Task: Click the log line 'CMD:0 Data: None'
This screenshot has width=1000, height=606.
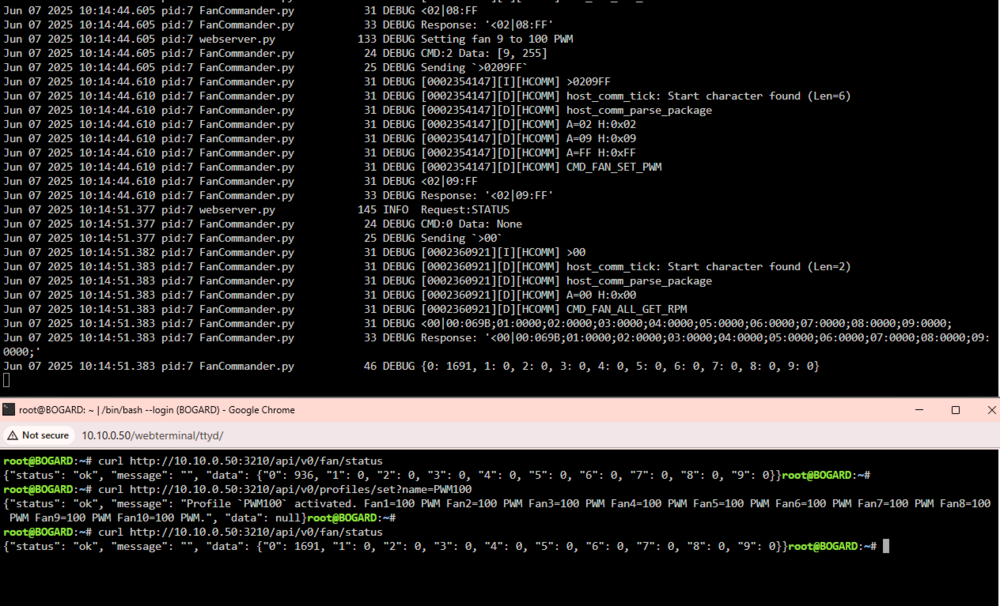Action: [x=471, y=223]
